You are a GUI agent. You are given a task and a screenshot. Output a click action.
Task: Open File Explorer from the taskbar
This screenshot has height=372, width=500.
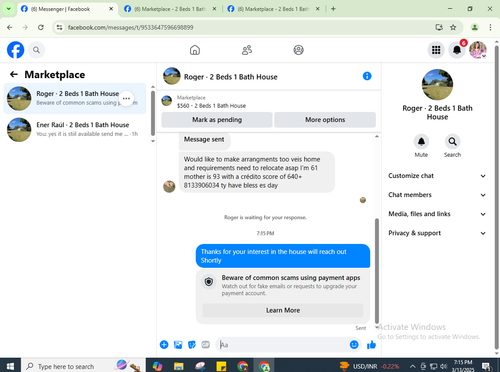(x=179, y=366)
